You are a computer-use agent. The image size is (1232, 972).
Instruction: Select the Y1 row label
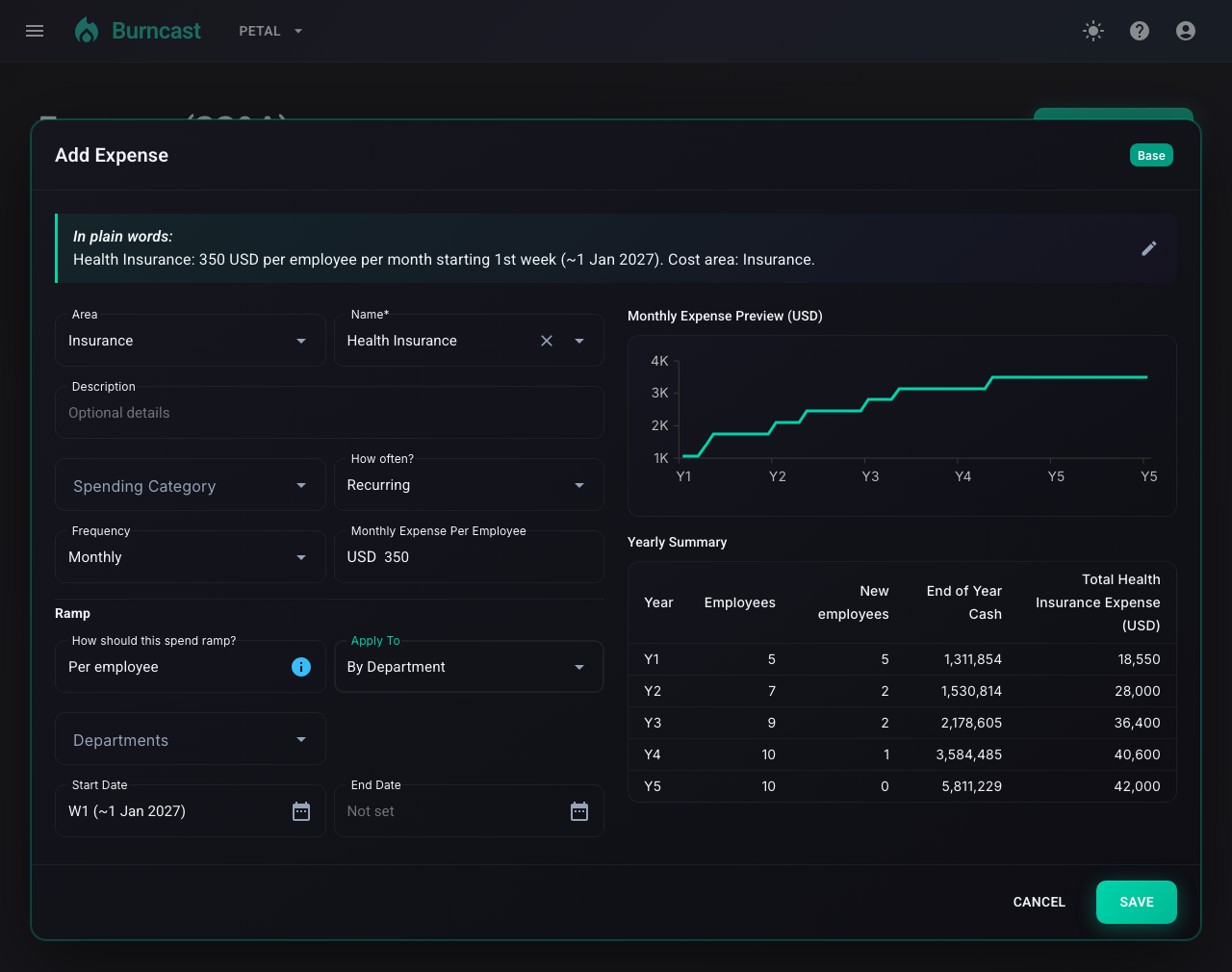(x=652, y=659)
